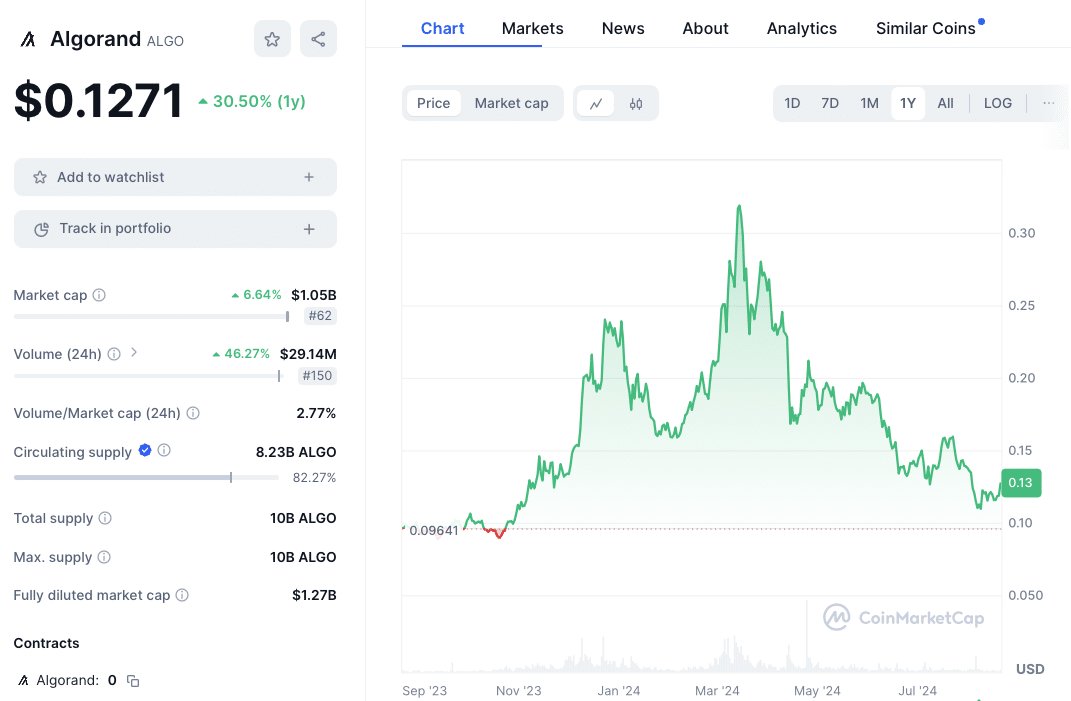Open Market cap info tooltip icon
The width and height of the screenshot is (1071, 701).
pos(99,295)
